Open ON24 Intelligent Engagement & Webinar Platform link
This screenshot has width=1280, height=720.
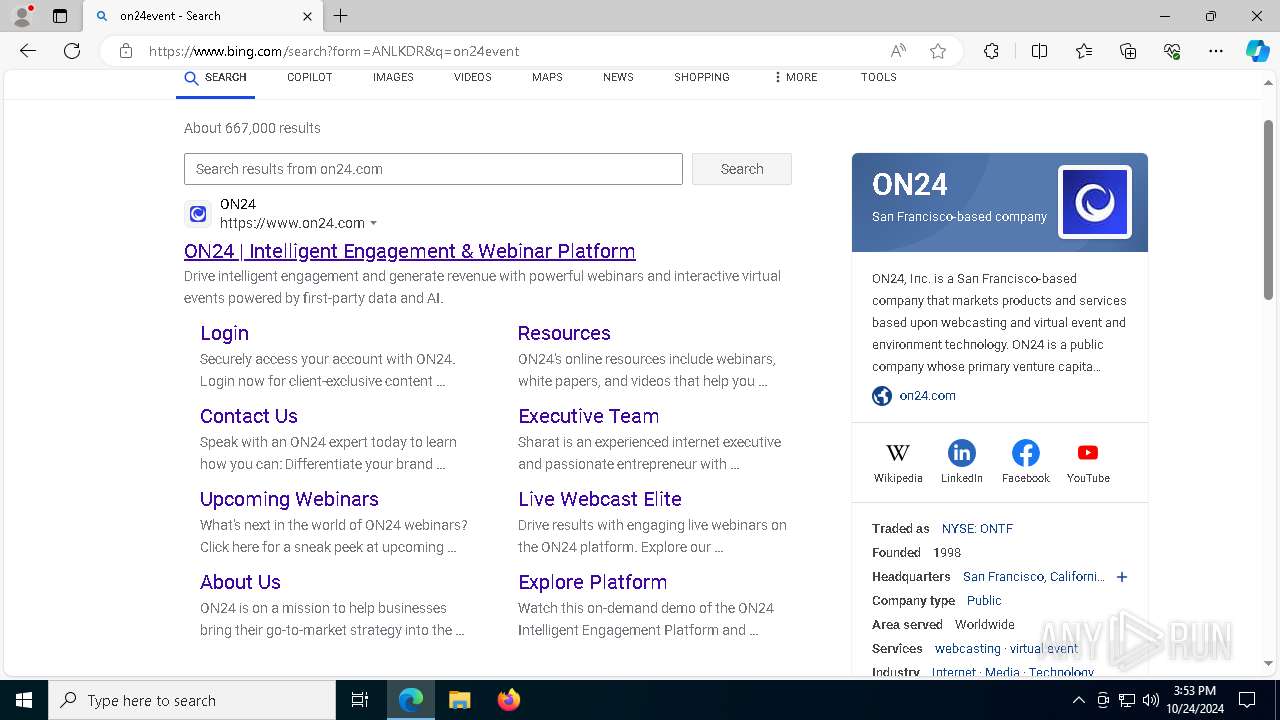click(x=410, y=251)
